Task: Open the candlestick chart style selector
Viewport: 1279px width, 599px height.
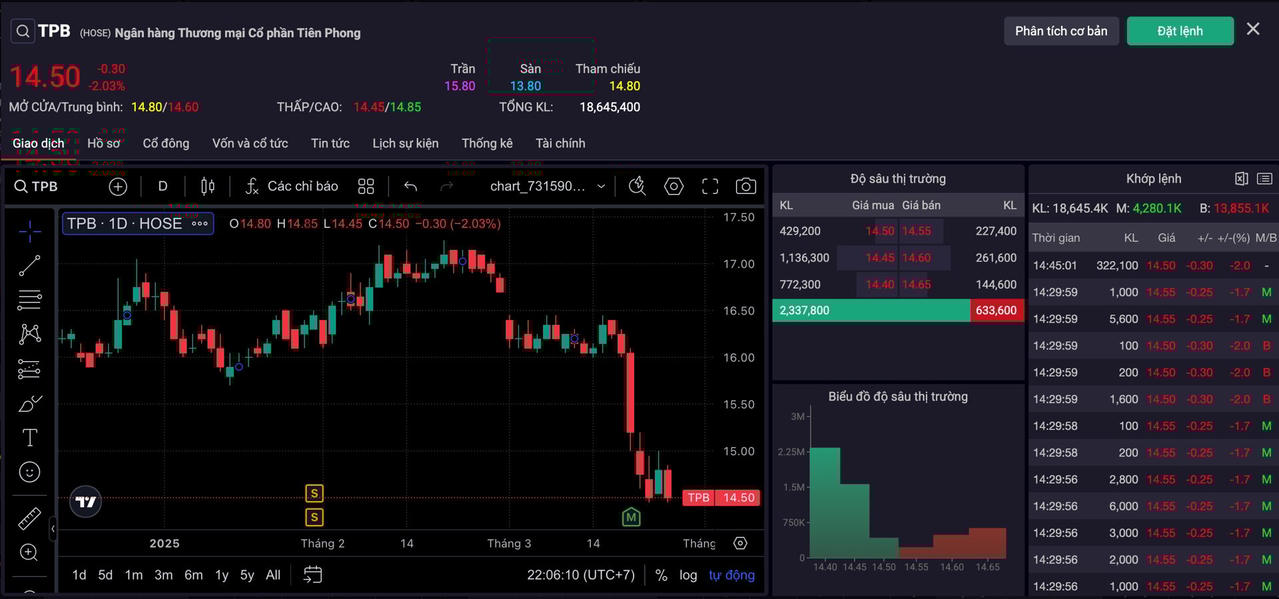Action: click(x=208, y=186)
